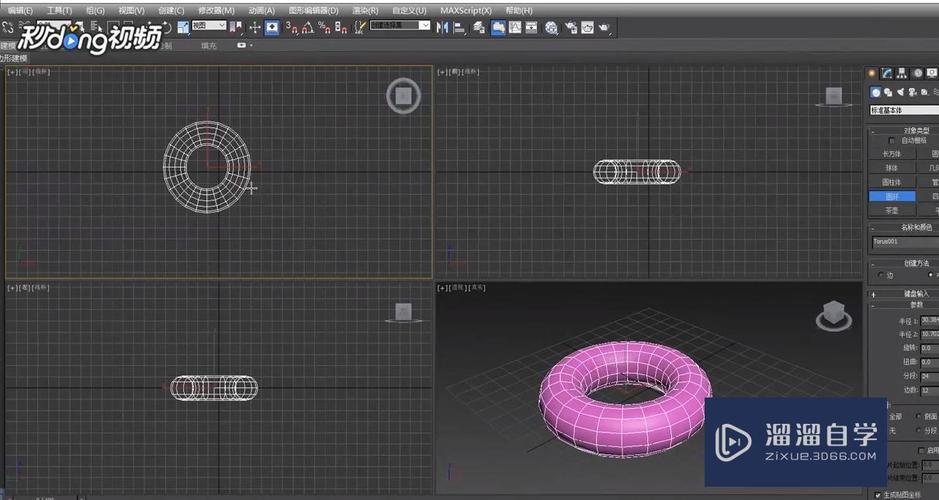Image resolution: width=939 pixels, height=500 pixels.
Task: Toggle the 生成贴图坐标 checkbox
Action: point(879,494)
